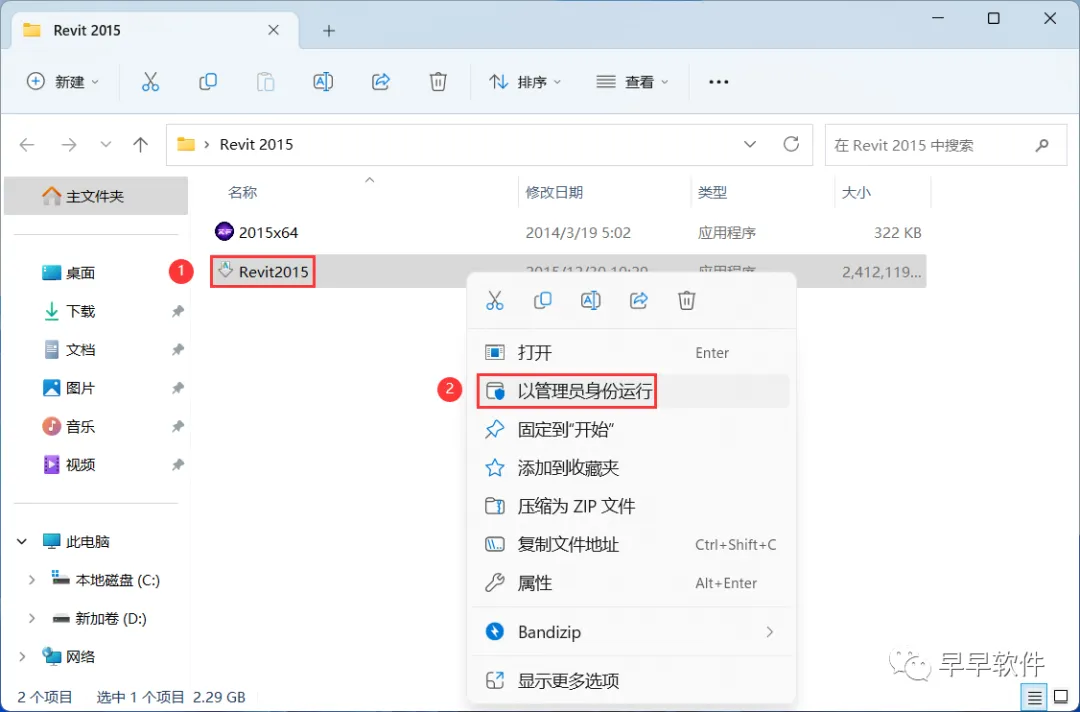1080x712 pixels.
Task: Click the Rename icon in the top toolbar
Action: point(323,82)
